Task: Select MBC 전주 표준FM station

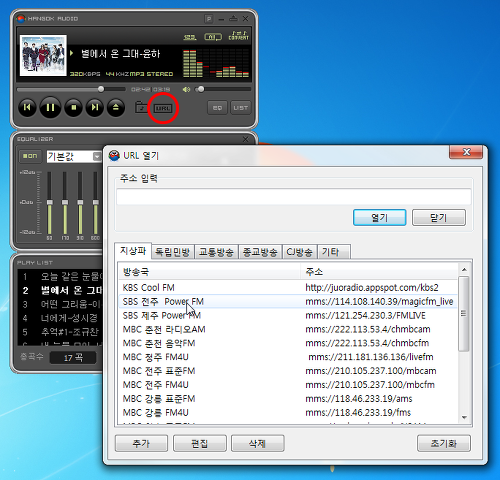Action: tap(288, 371)
